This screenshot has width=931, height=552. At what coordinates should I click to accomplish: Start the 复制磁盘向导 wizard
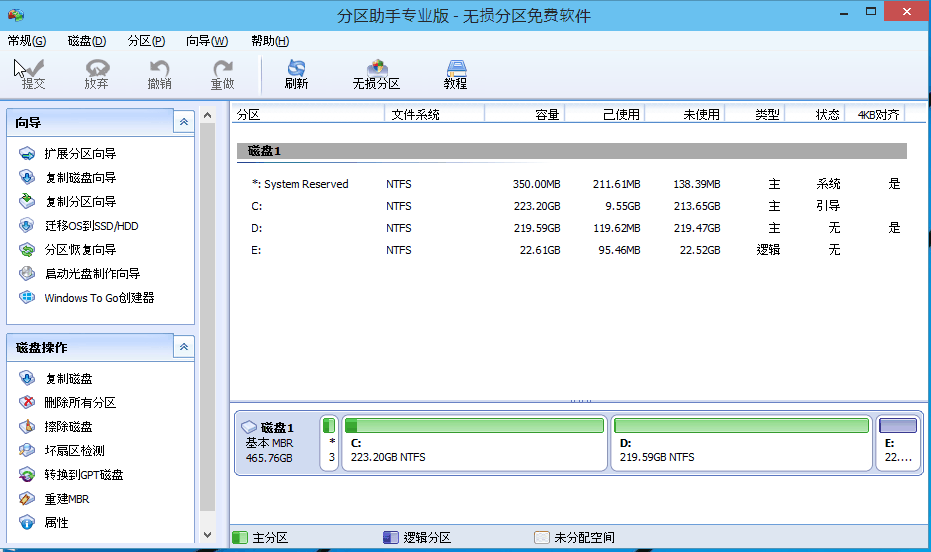(68, 177)
